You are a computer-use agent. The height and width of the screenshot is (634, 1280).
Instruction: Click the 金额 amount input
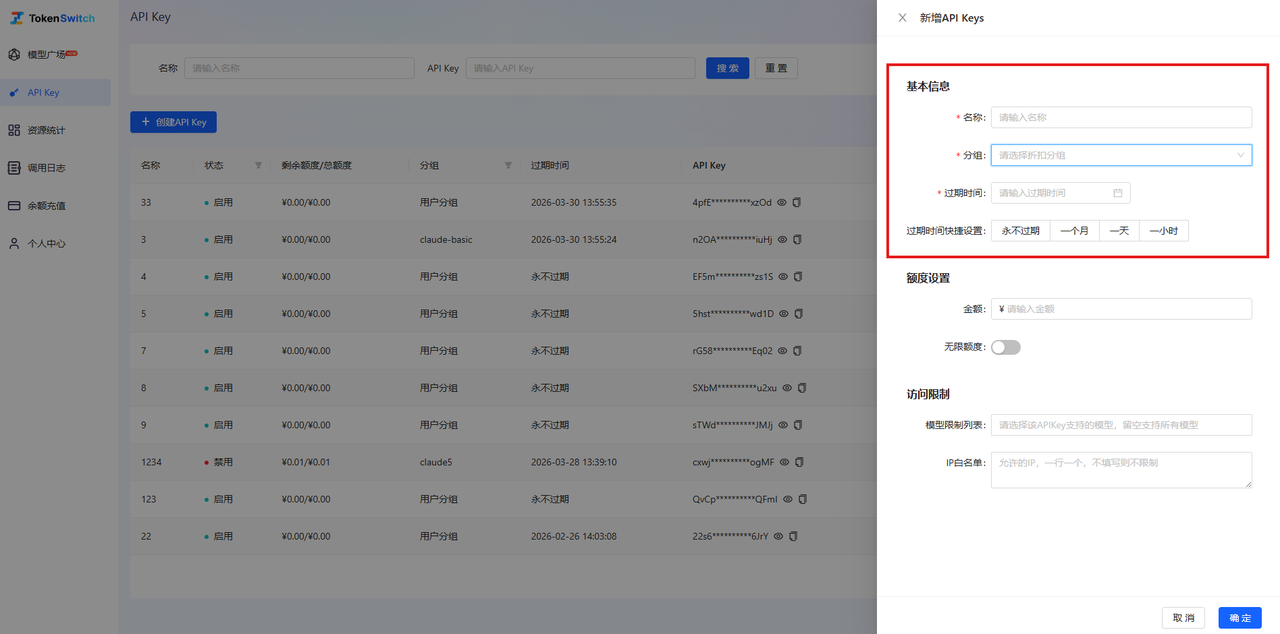pos(1121,309)
